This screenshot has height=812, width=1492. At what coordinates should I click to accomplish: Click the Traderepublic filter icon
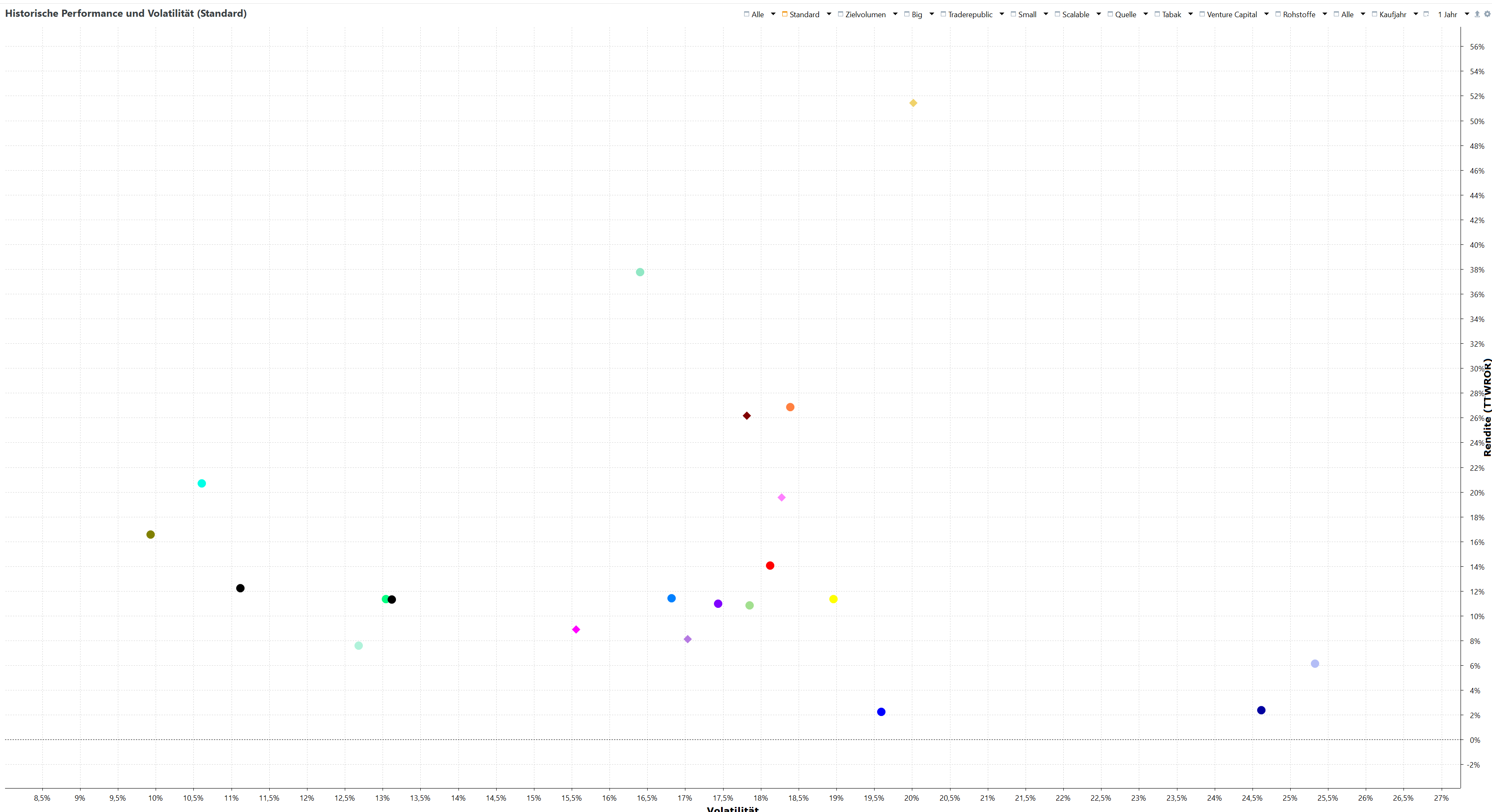(x=943, y=14)
